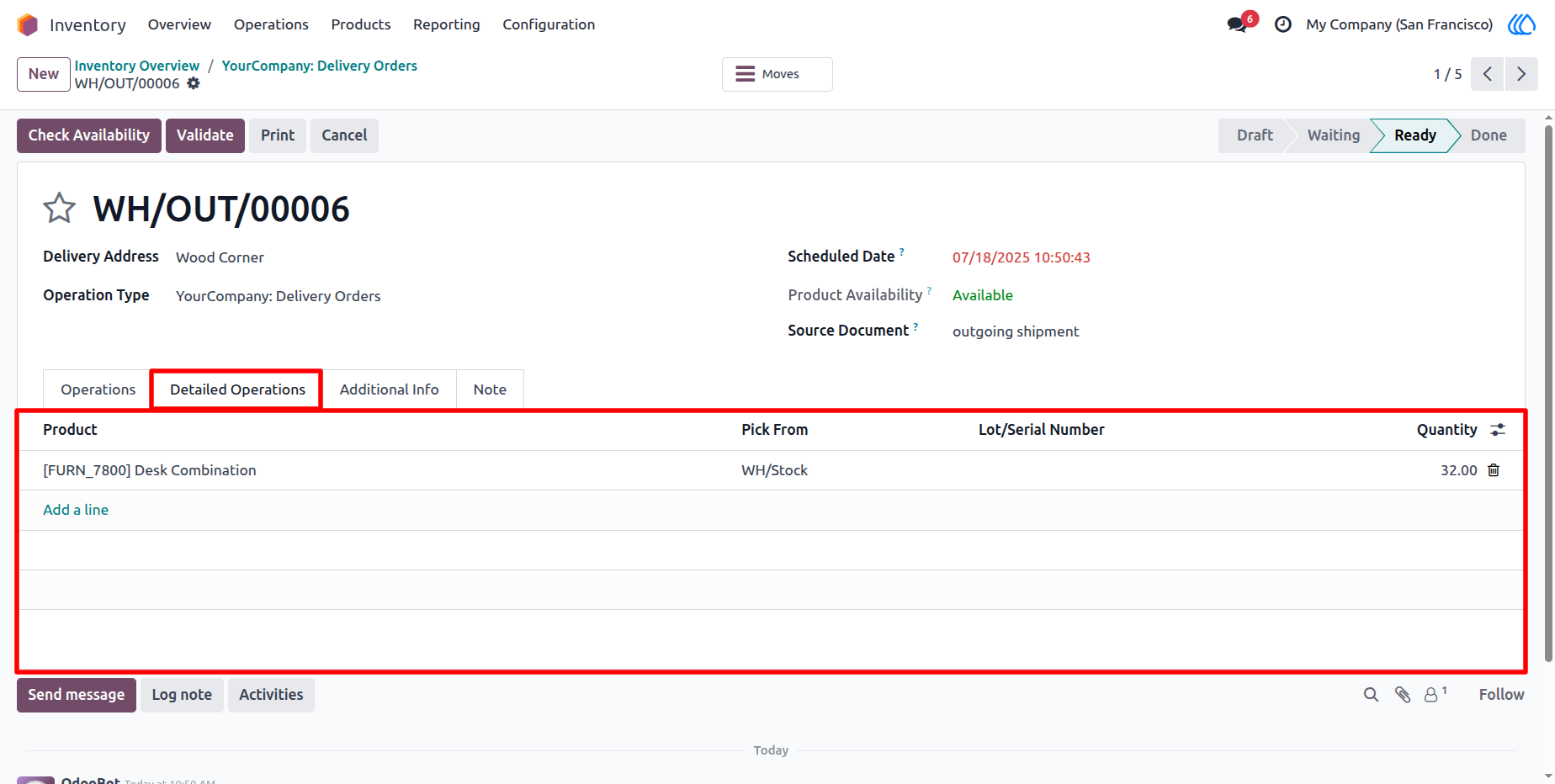Delete the Desk Combination line with trash icon
This screenshot has height=784, width=1555.
pyautogui.click(x=1494, y=470)
